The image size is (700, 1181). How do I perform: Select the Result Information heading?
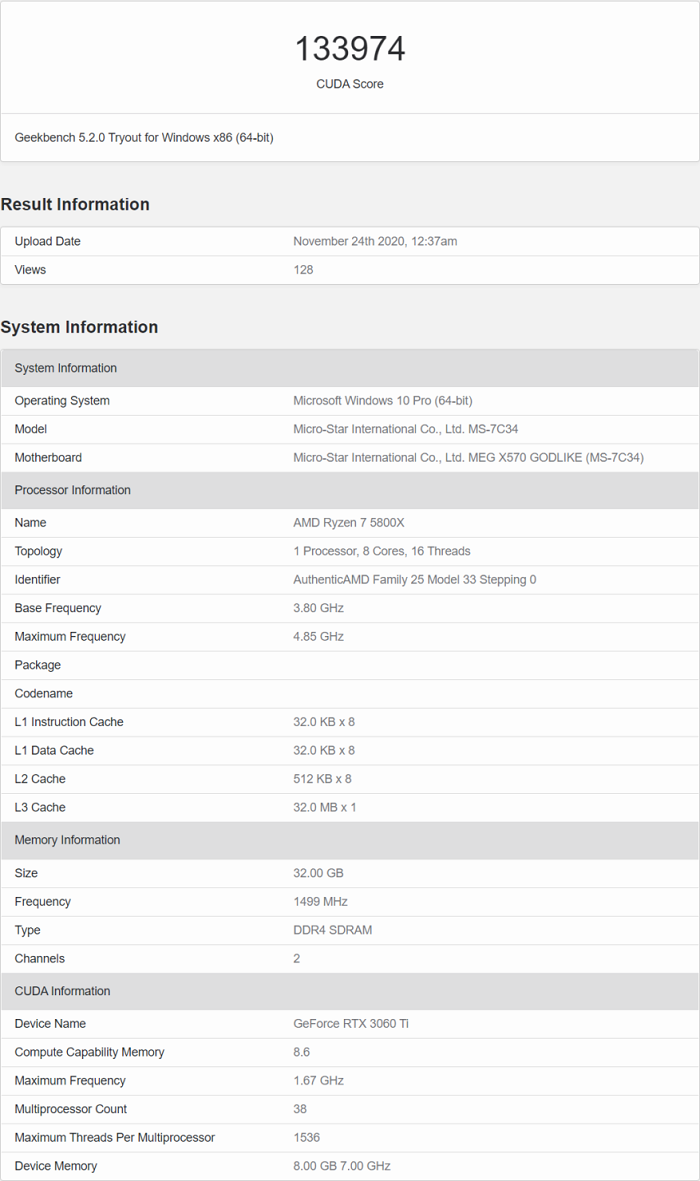click(75, 204)
